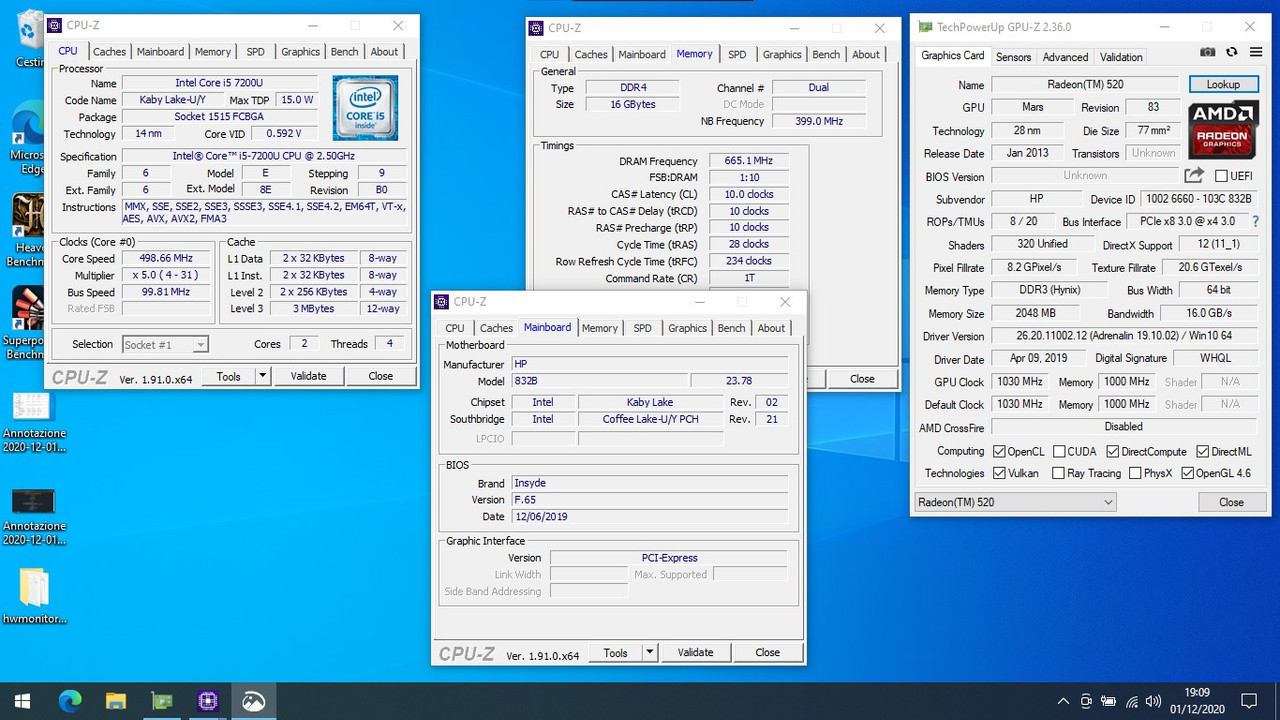Screen dimensions: 1280x720
Task: Open the About tab in the mainboard CPU-Z window
Action: point(771,328)
